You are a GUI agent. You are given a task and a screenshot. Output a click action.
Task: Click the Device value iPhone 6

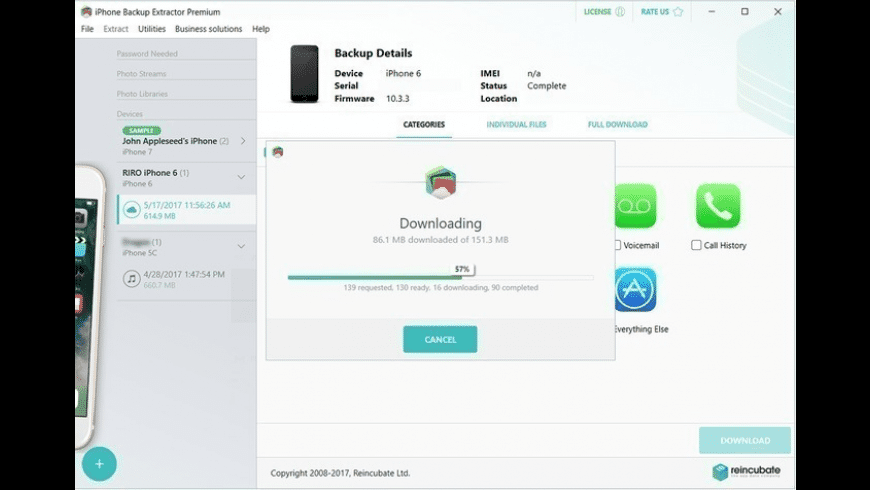(403, 73)
